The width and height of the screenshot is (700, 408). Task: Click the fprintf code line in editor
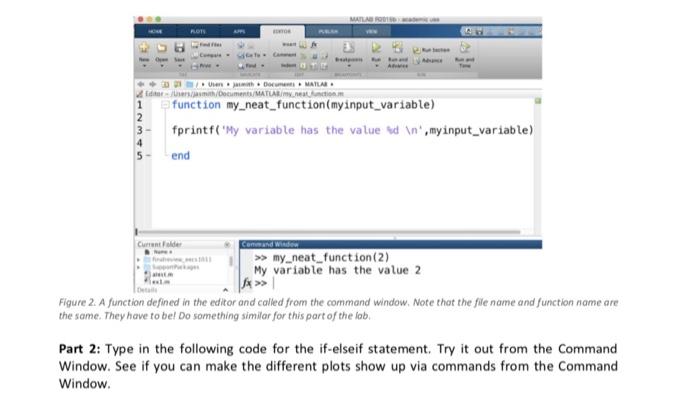coord(353,130)
